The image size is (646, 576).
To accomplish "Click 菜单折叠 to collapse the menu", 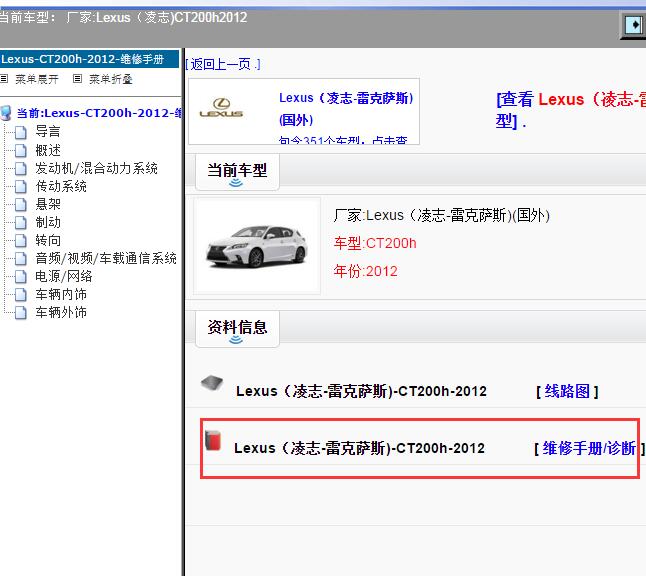I will pos(110,79).
